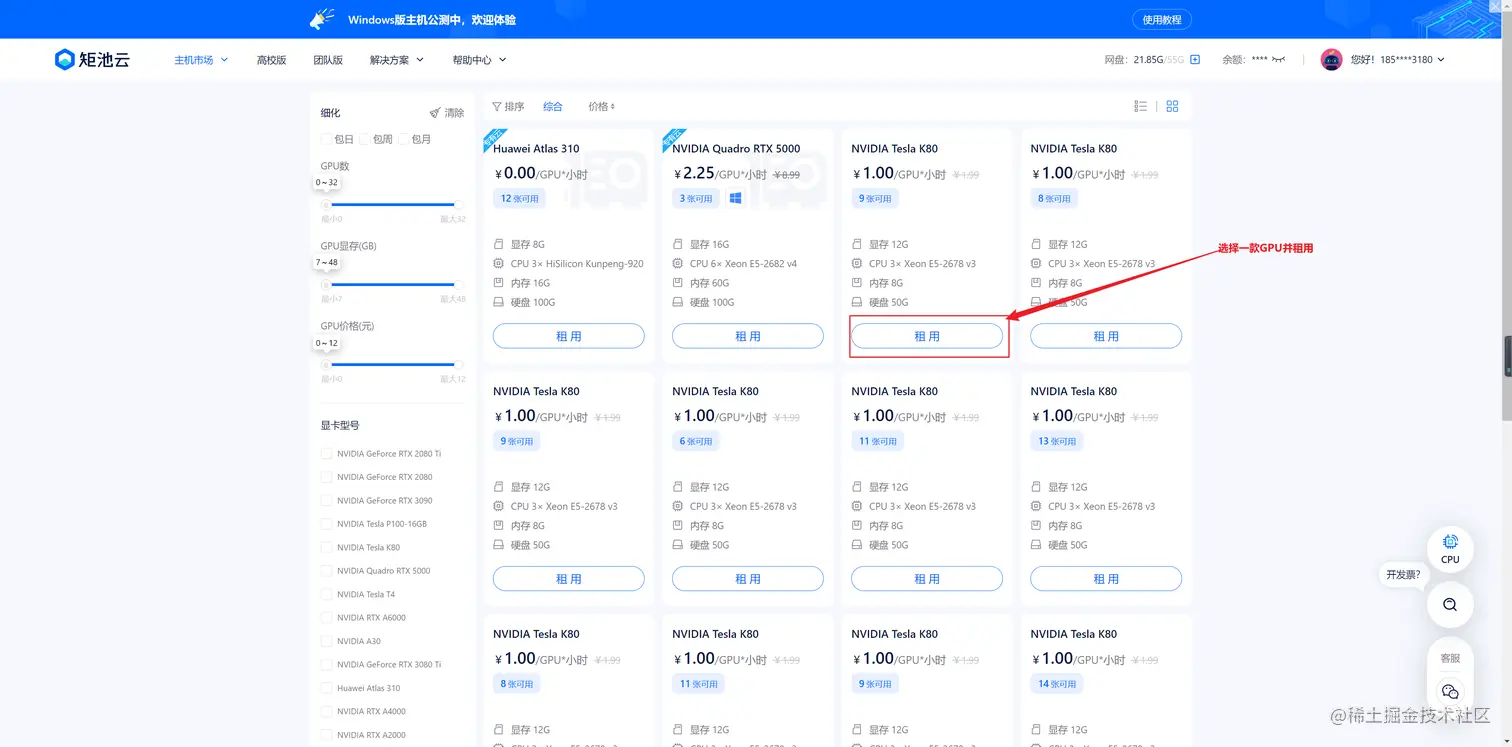Open the 主机市场 dropdown menu
This screenshot has height=747, width=1512.
point(201,60)
